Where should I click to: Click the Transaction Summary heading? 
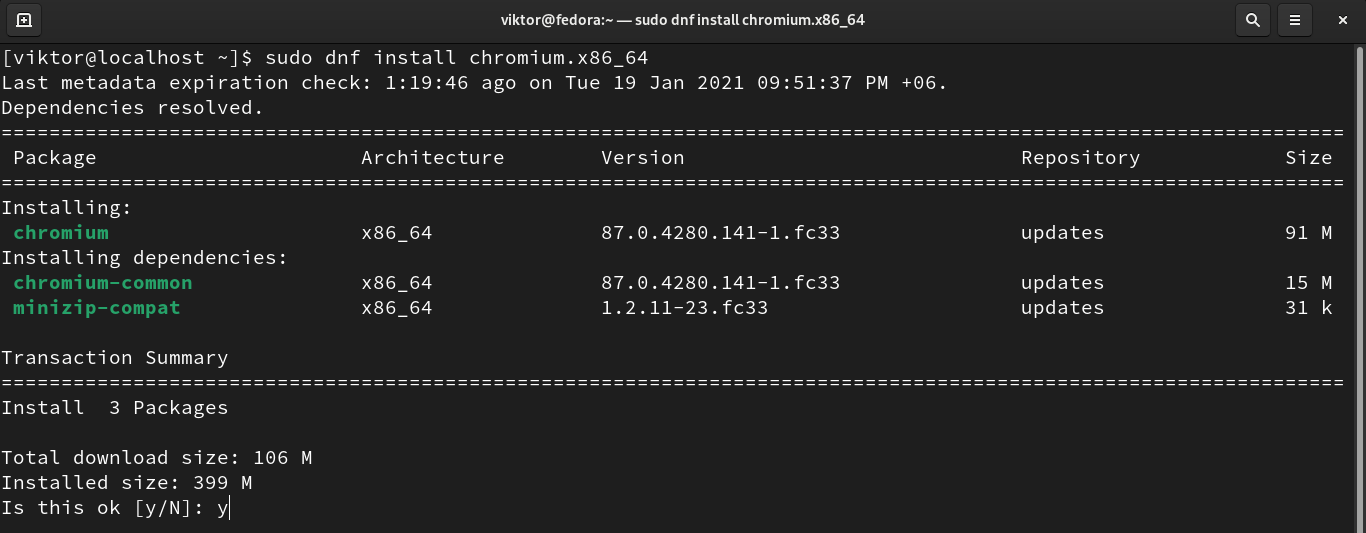click(x=114, y=358)
